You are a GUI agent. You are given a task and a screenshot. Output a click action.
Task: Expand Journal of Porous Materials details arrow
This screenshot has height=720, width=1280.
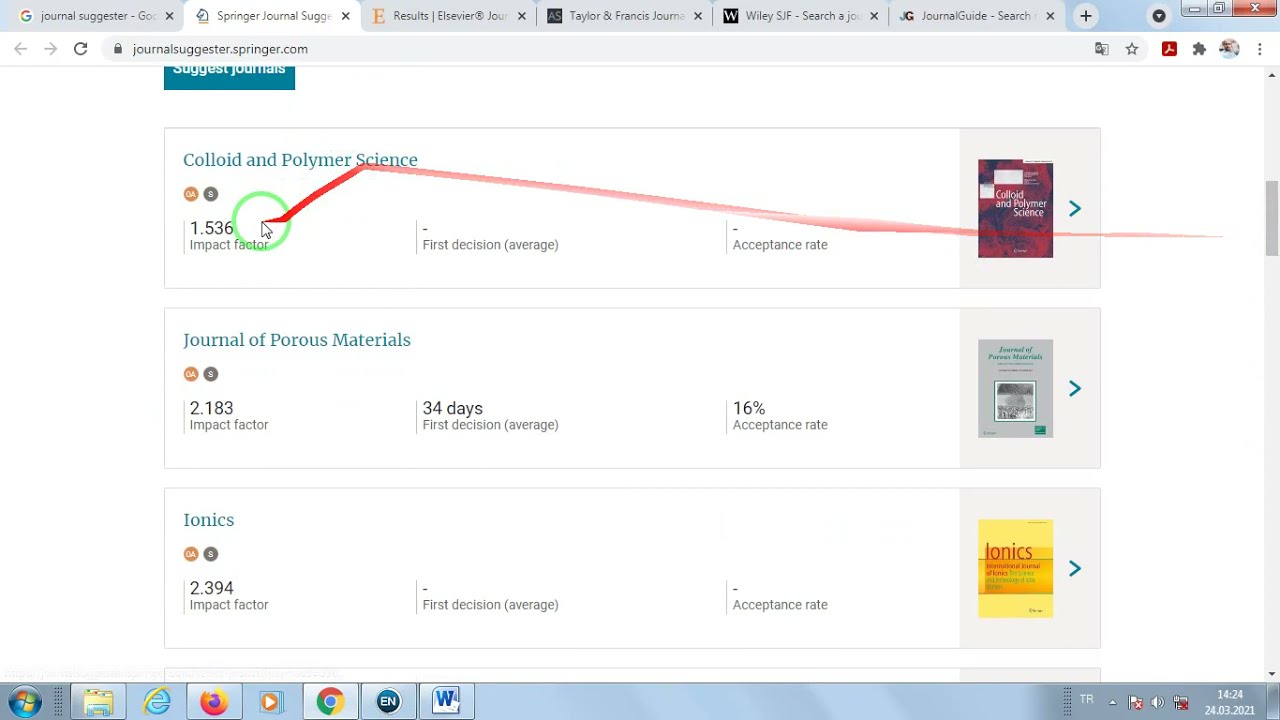point(1075,388)
